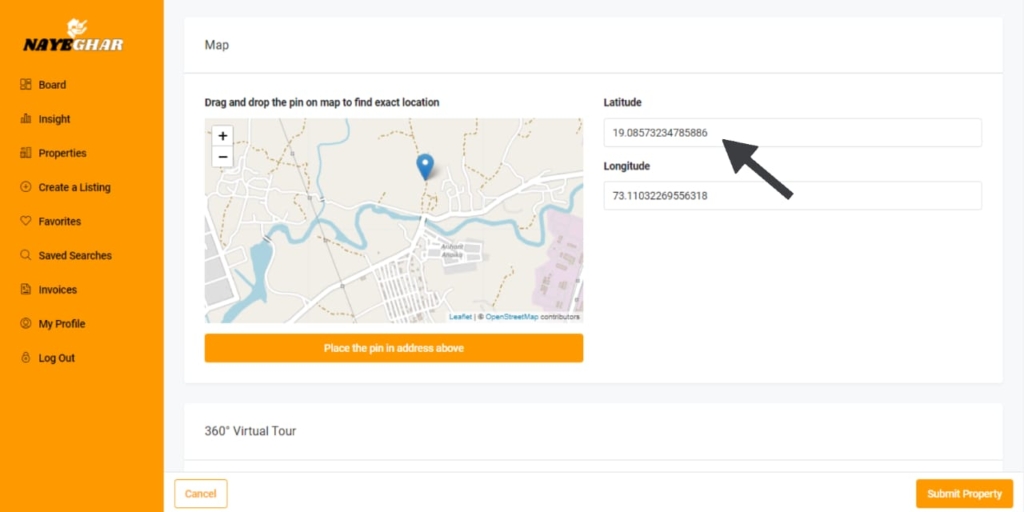The height and width of the screenshot is (512, 1024).
Task: Click into the Latitude input field
Action: pos(792,132)
